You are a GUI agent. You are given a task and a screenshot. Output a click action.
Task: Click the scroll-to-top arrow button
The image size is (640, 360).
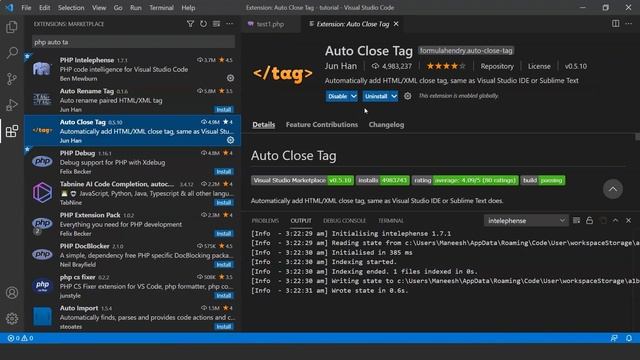point(613,189)
